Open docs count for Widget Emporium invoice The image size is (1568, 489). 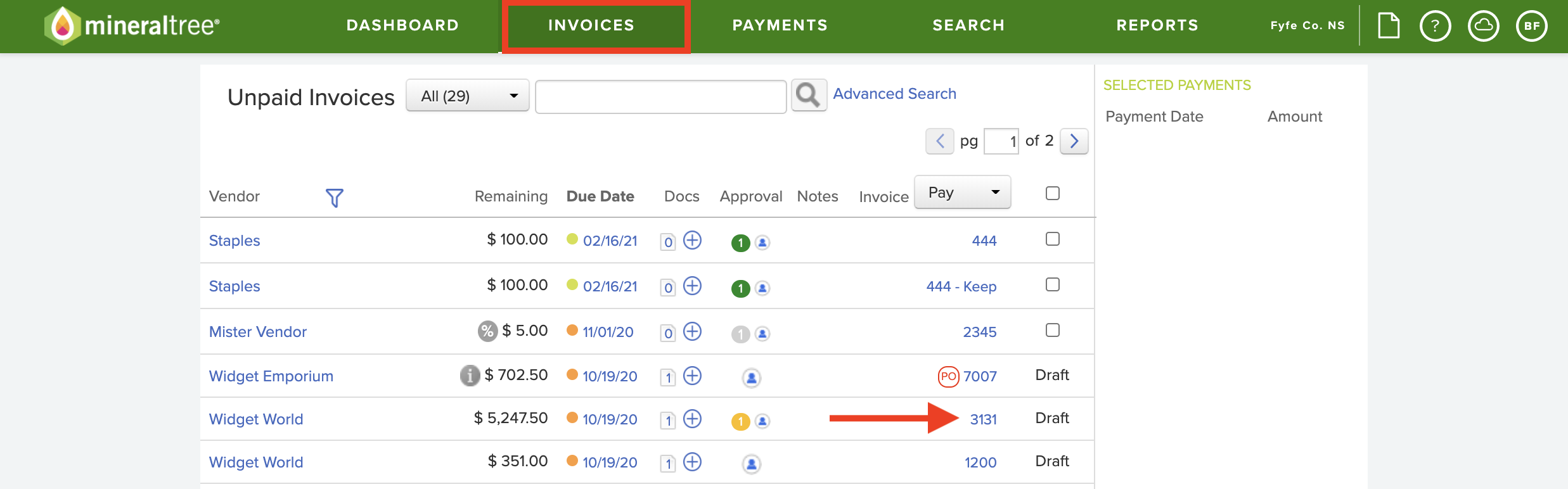(x=668, y=378)
